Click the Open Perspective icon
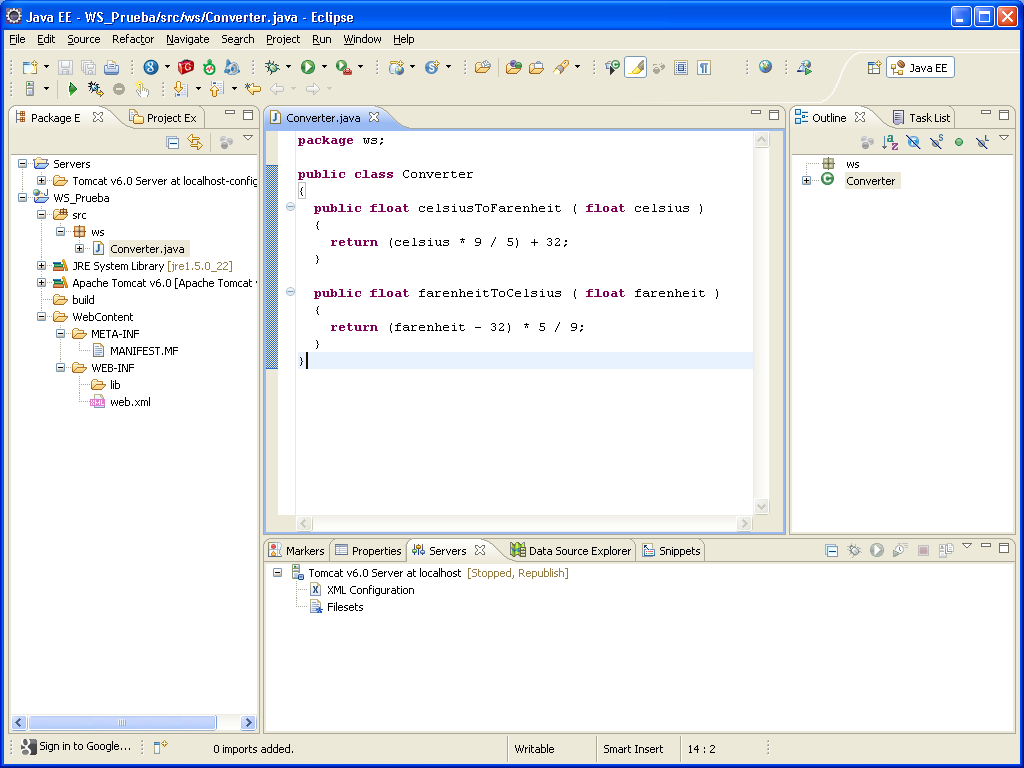 874,67
